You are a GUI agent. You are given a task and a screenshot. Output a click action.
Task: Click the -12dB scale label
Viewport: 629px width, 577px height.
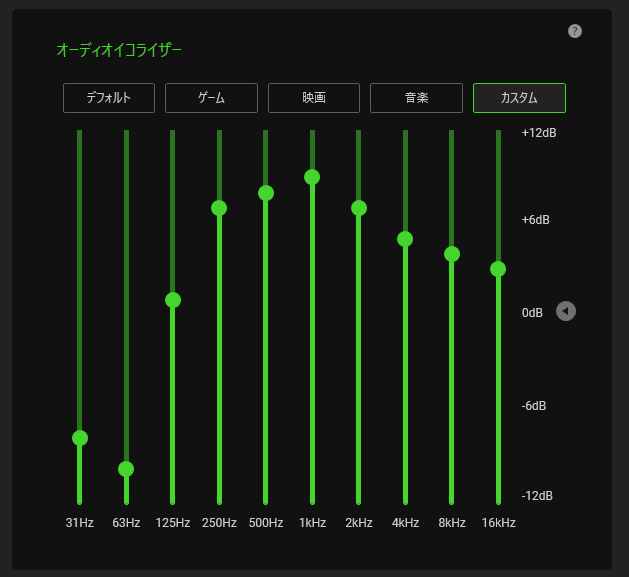tap(537, 496)
